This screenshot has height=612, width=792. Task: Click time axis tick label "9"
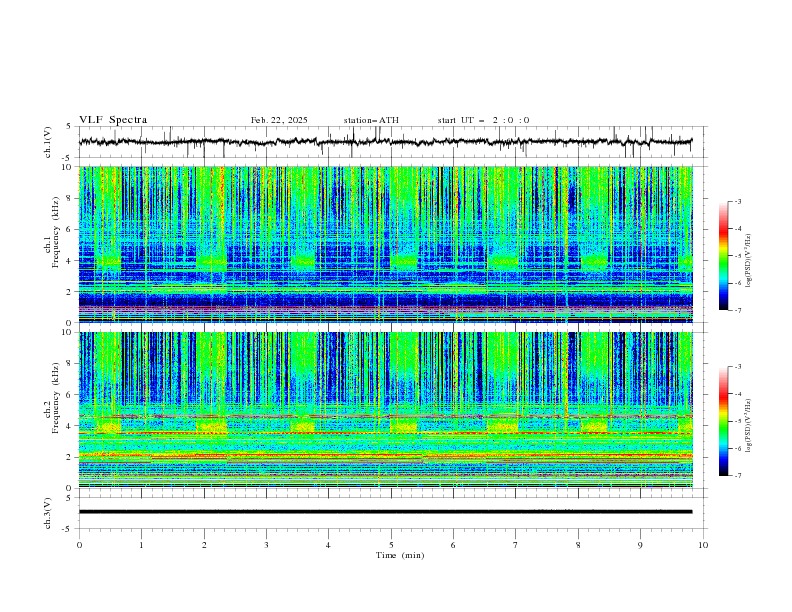coord(640,545)
